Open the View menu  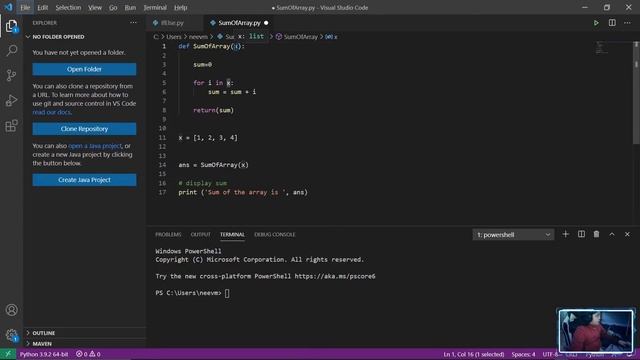[95, 7]
